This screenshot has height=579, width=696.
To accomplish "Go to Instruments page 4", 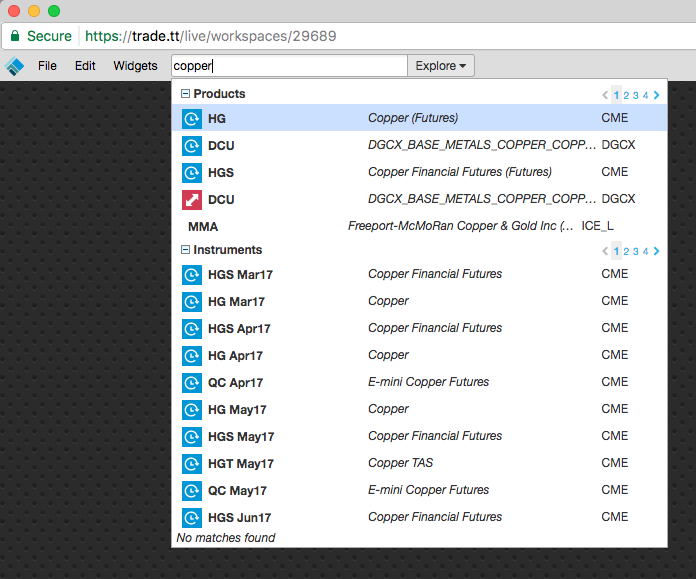I will pyautogui.click(x=645, y=251).
